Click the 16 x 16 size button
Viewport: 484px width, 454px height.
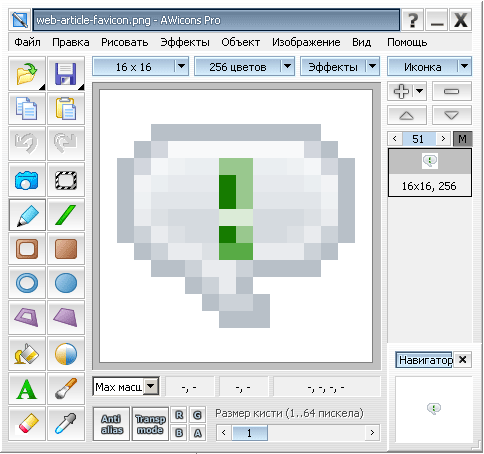(134, 67)
